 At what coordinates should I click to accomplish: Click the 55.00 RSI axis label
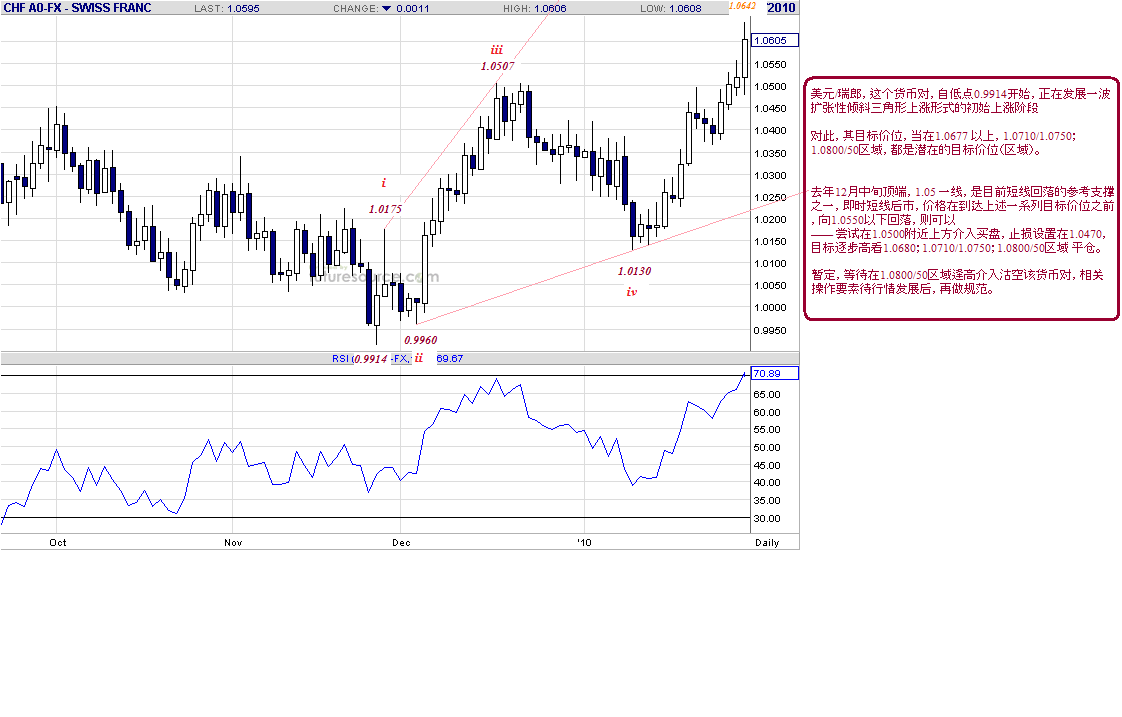766,430
